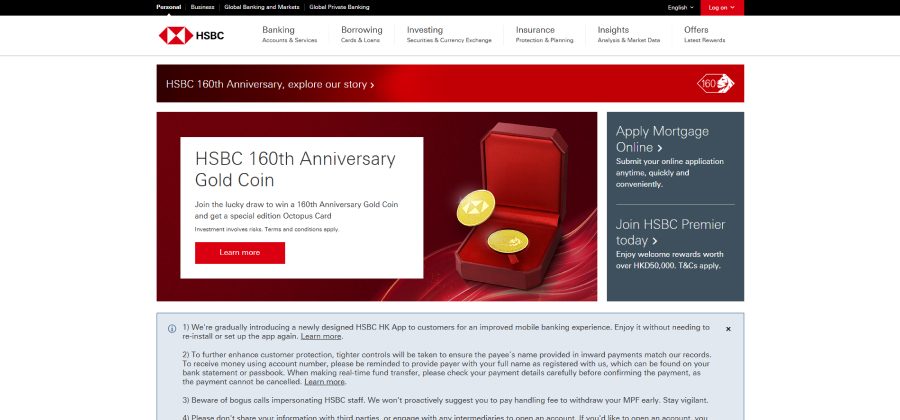Open the Banking menu
This screenshot has width=900, height=420.
click(289, 34)
